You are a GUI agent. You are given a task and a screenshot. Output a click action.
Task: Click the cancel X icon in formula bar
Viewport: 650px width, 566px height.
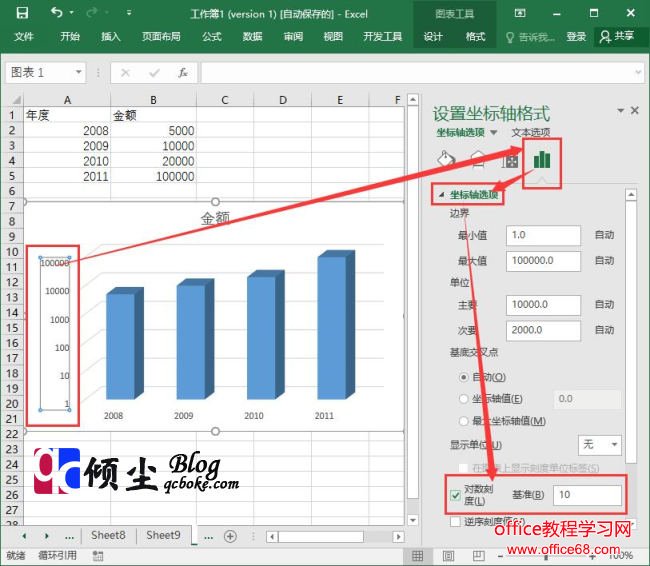click(125, 73)
